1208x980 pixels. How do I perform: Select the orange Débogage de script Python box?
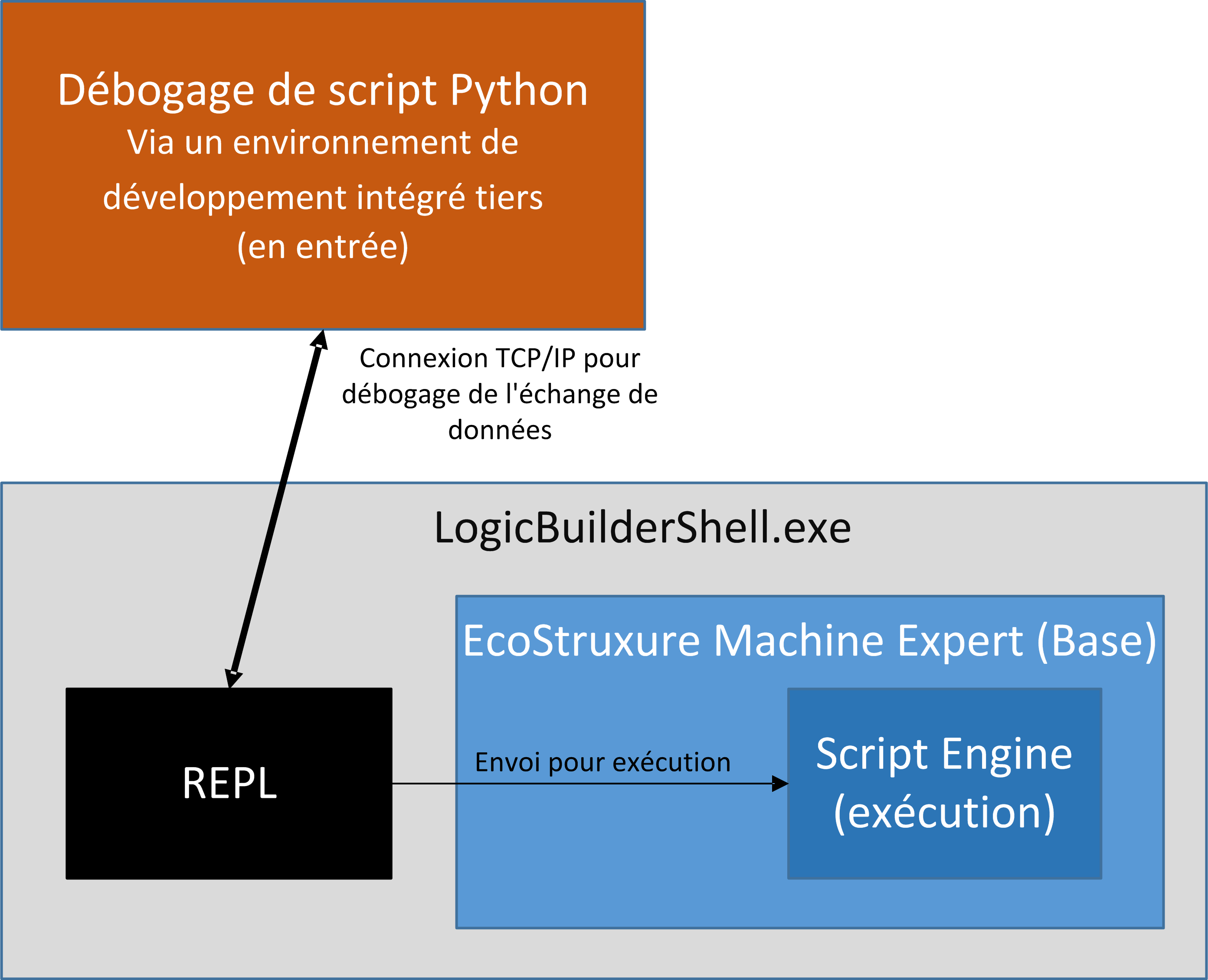click(322, 164)
